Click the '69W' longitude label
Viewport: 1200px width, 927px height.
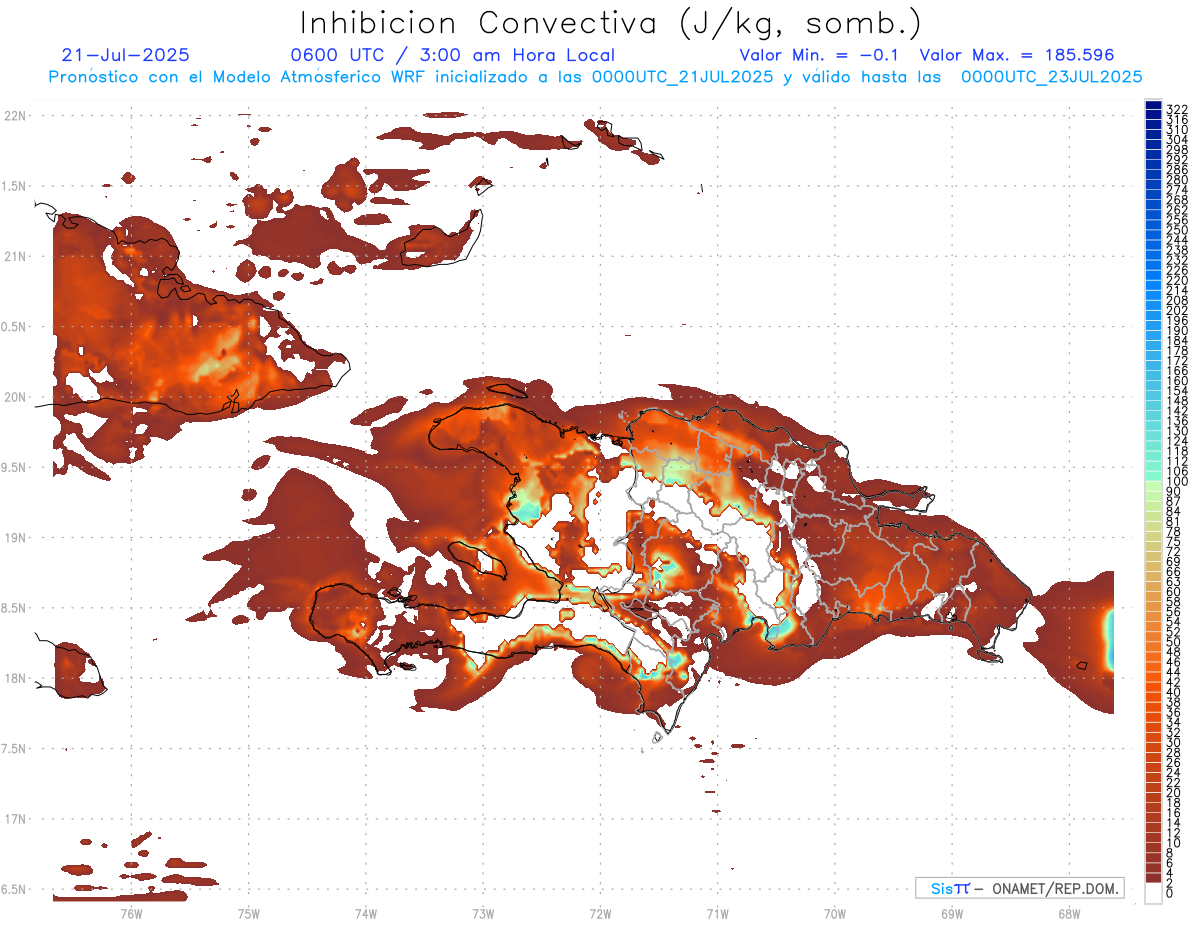tap(952, 912)
